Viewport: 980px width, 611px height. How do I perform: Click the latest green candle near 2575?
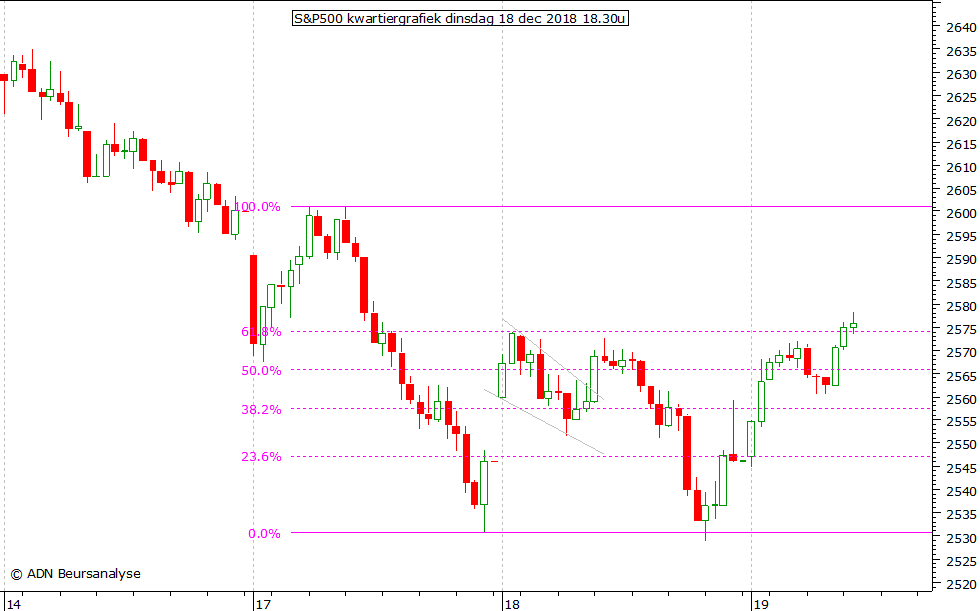pos(853,325)
